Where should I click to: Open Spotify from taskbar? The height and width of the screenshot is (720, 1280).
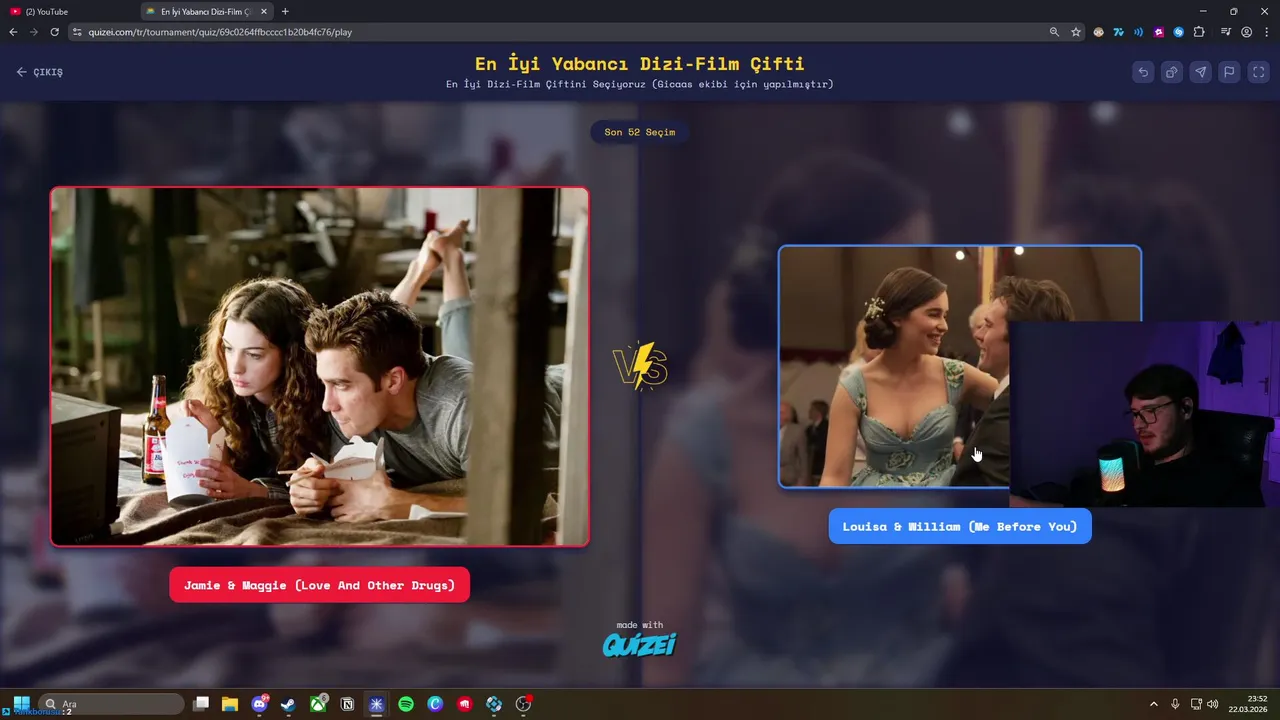(x=406, y=704)
